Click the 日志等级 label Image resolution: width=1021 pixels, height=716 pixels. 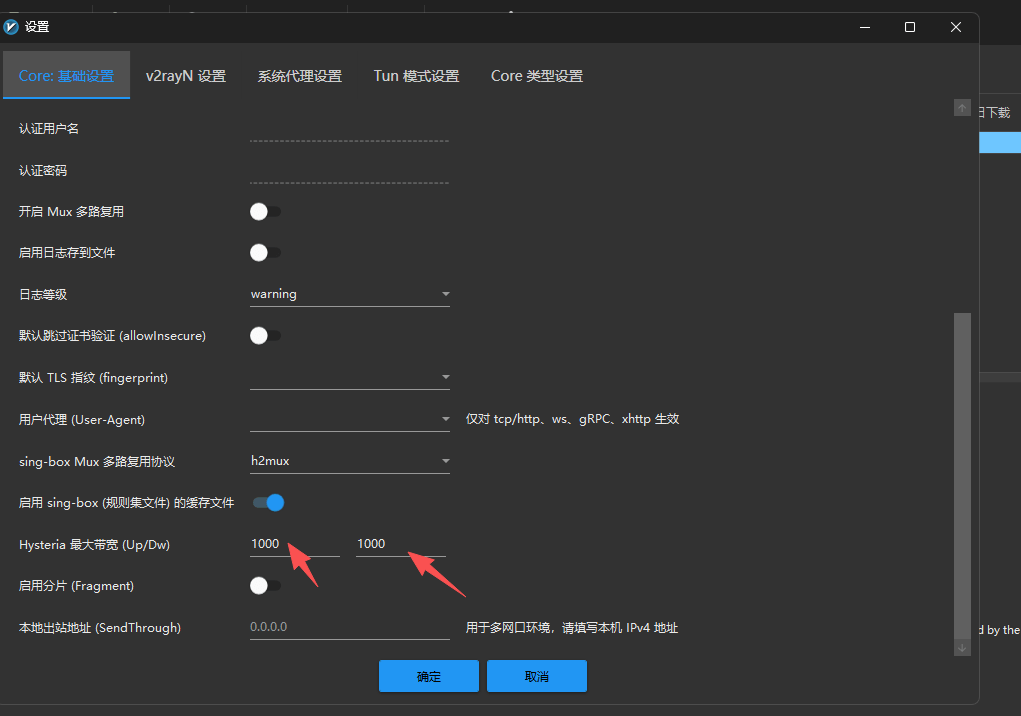pyautogui.click(x=43, y=295)
